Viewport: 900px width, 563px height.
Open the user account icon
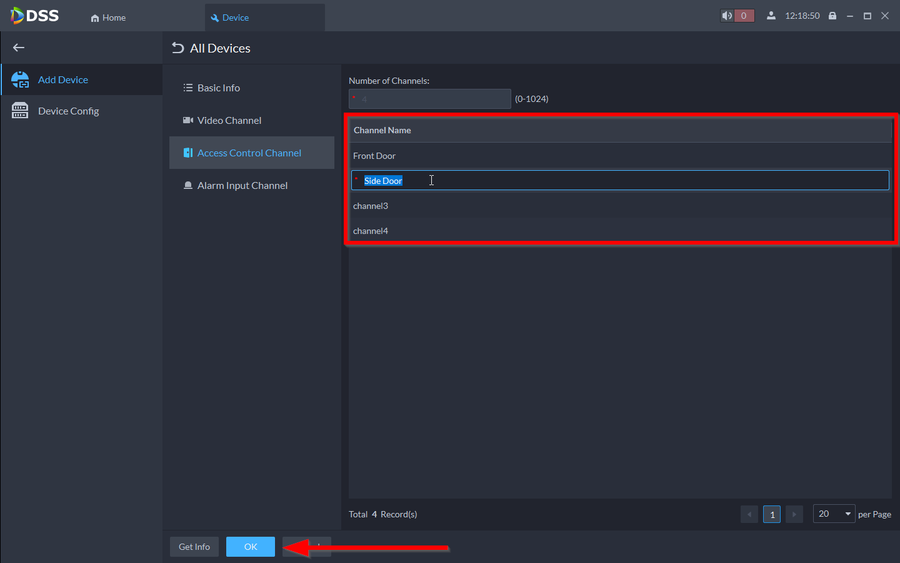click(771, 16)
